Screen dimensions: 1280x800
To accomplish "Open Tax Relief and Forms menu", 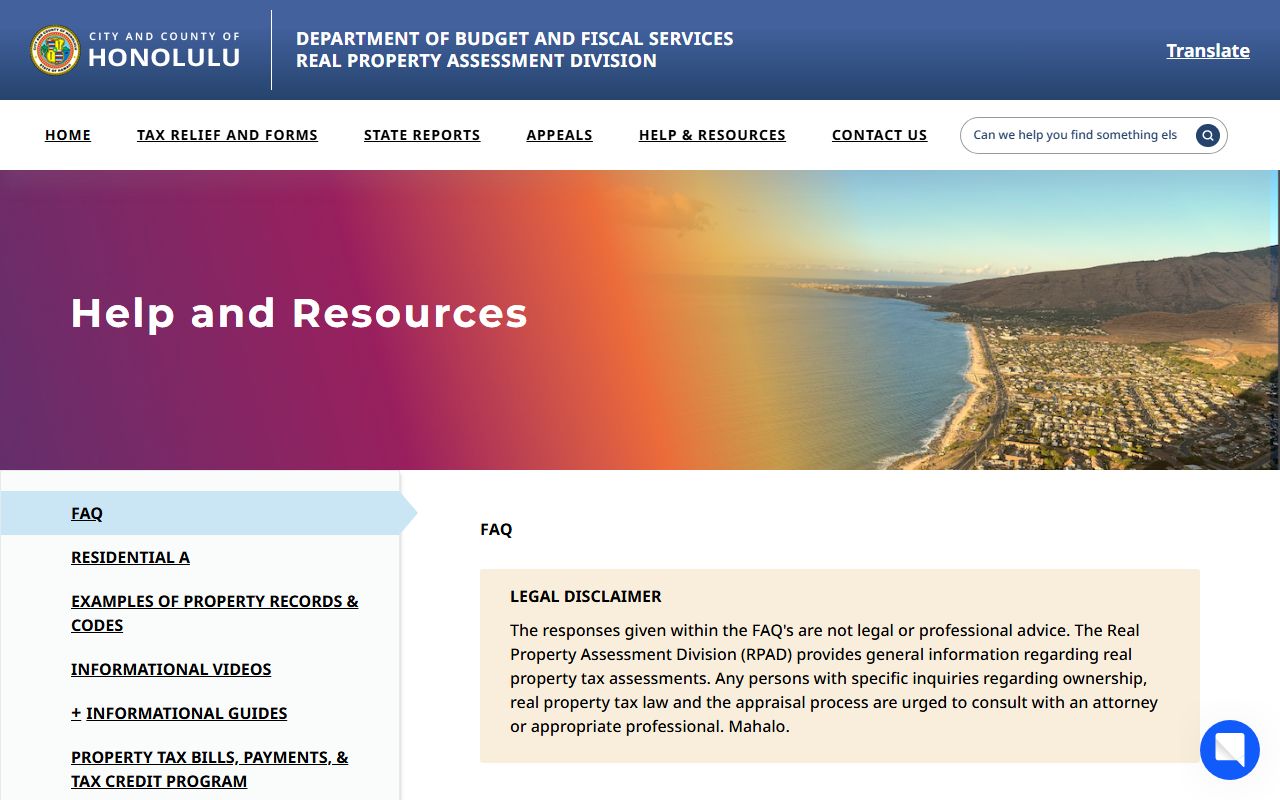I will point(227,135).
